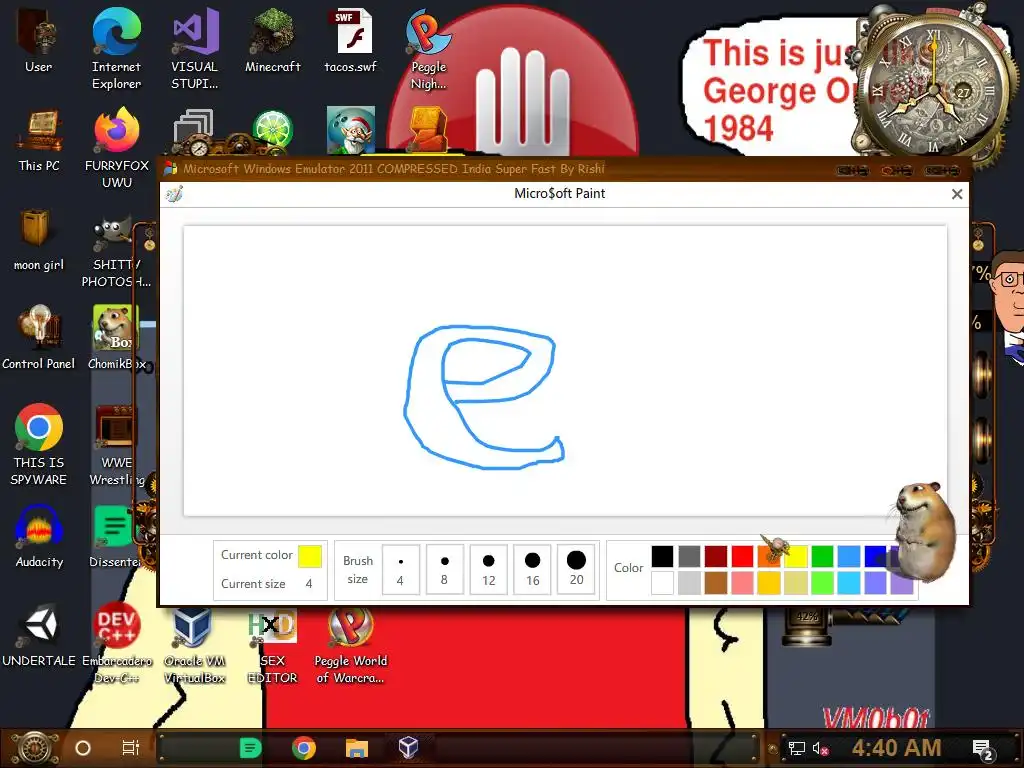Viewport: 1024px width, 768px height.
Task: Pick the brown color swatch
Action: point(716,583)
